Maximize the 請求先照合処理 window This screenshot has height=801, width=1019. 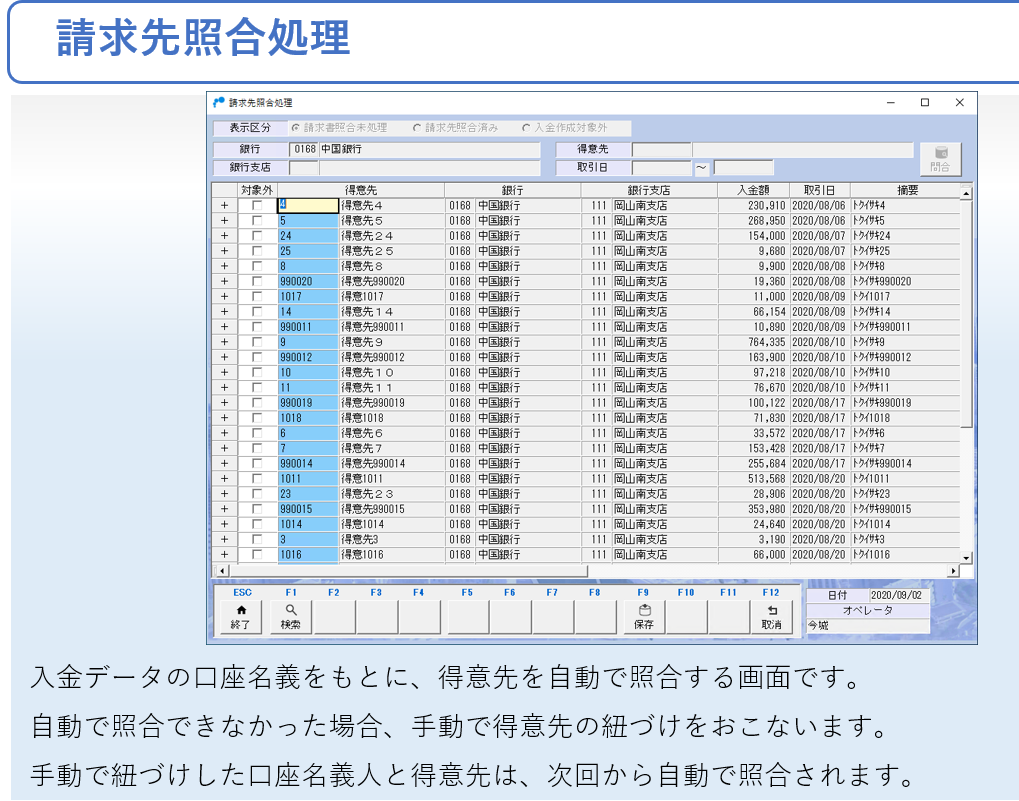[x=925, y=103]
